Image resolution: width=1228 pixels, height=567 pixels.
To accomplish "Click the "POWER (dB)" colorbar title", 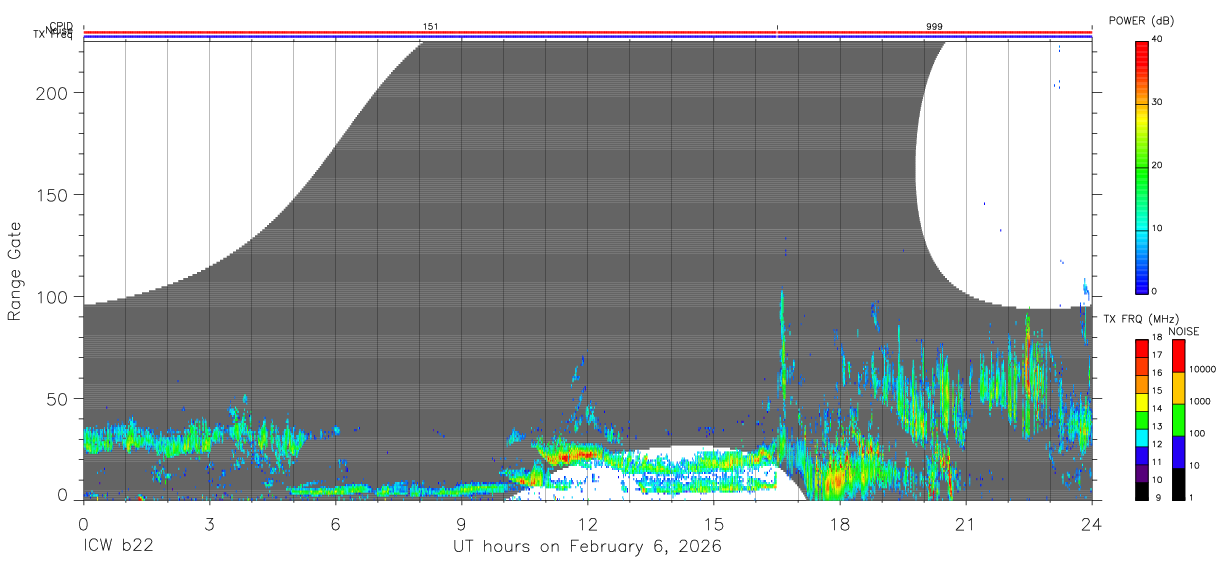I will [1141, 21].
